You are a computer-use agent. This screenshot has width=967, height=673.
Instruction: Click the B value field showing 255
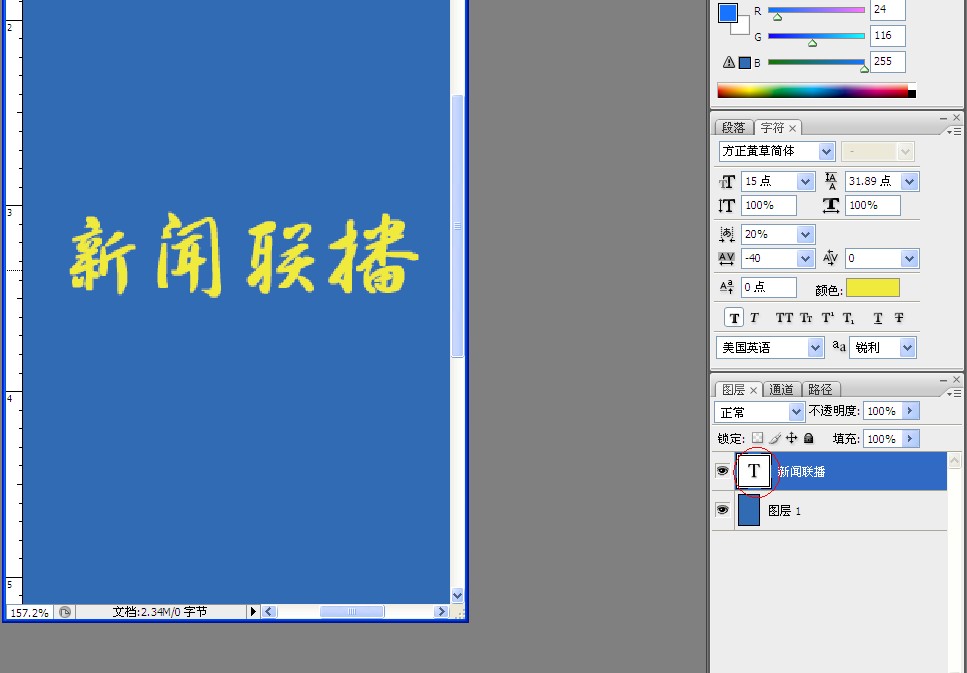[887, 62]
